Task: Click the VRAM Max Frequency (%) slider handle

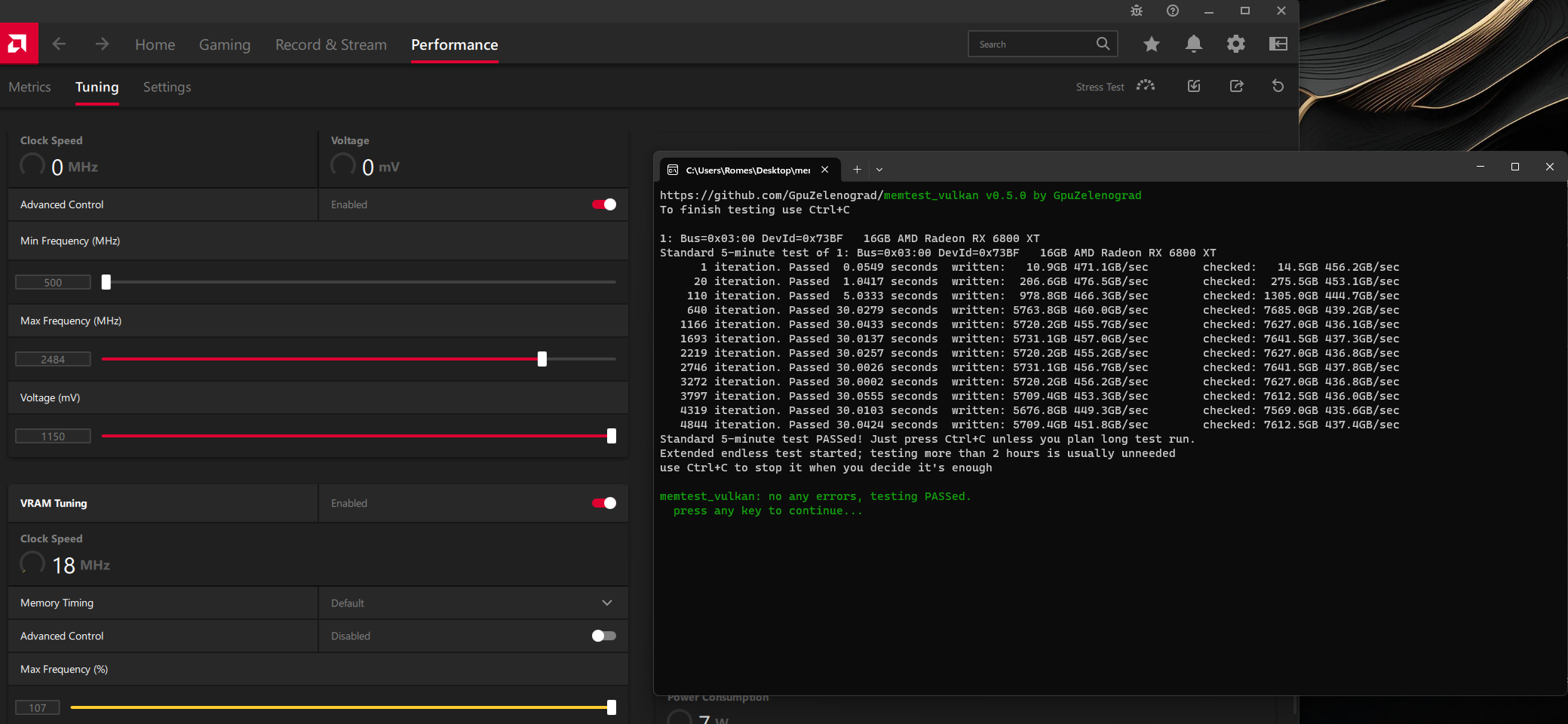Action: click(612, 707)
